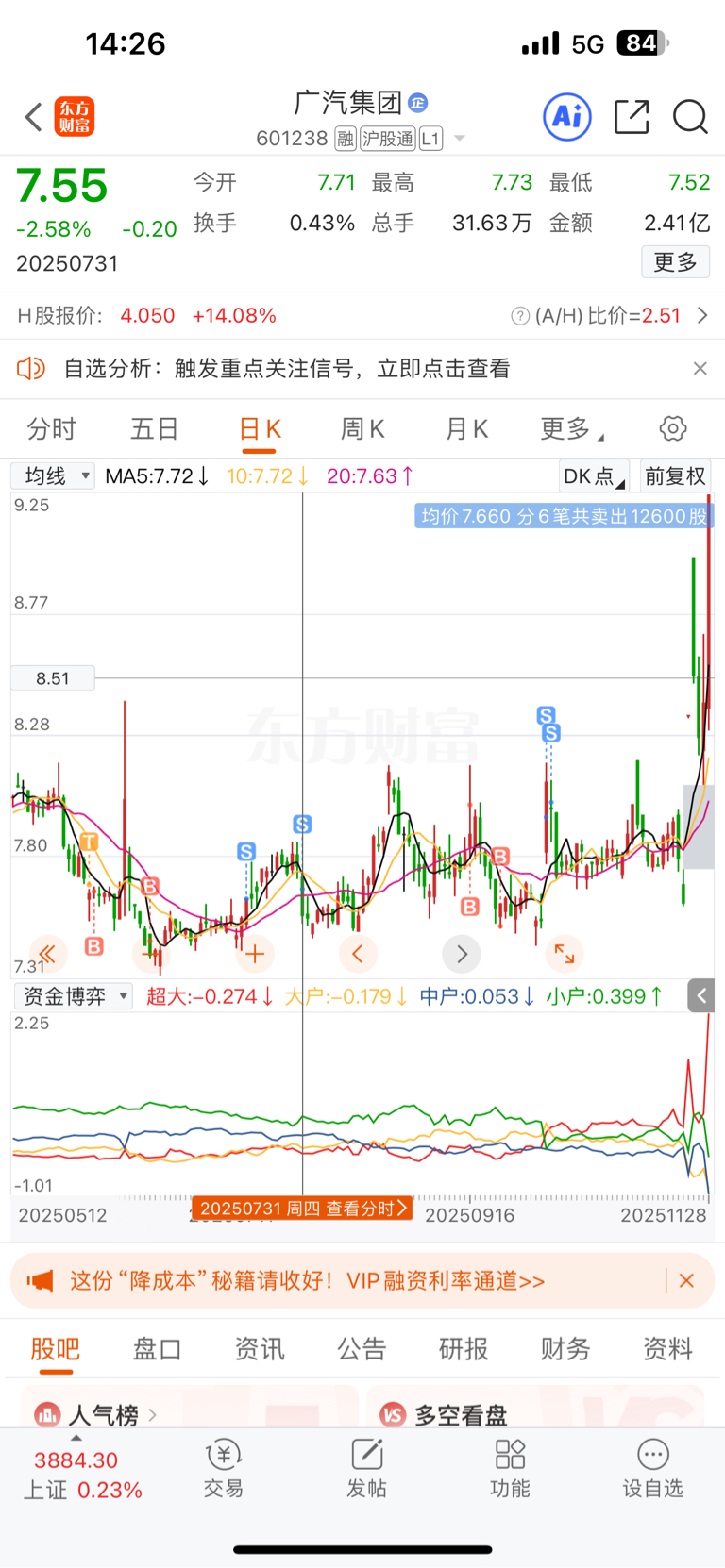Open 设自选 watchlist options
Viewport: 725px width, 1568px height.
point(652,1469)
